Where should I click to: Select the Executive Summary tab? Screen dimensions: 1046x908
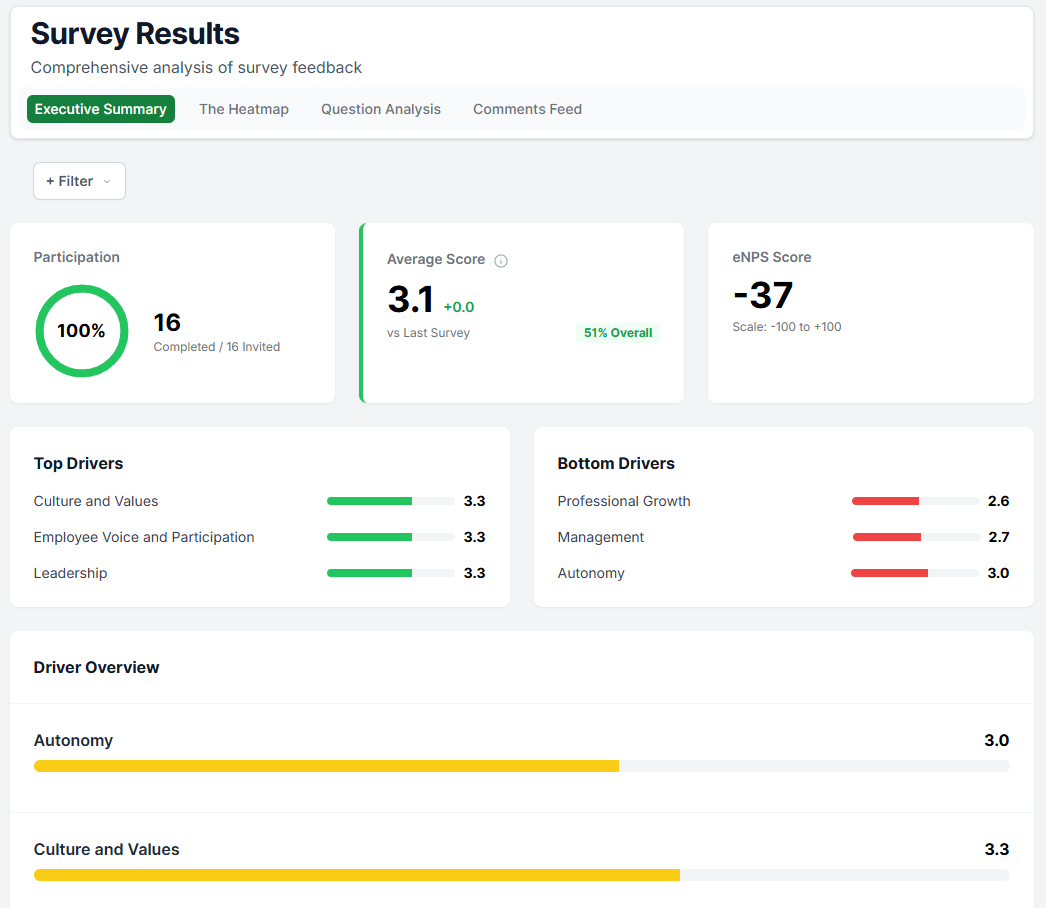[x=101, y=109]
